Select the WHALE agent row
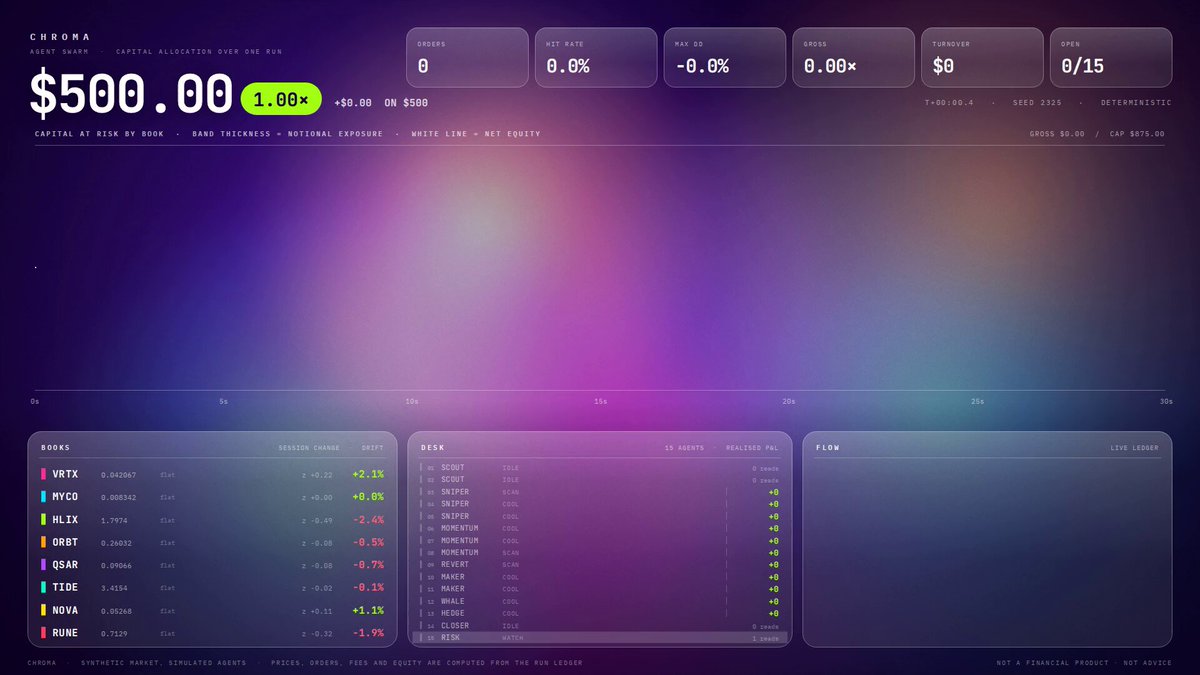This screenshot has height=675, width=1200. point(600,601)
